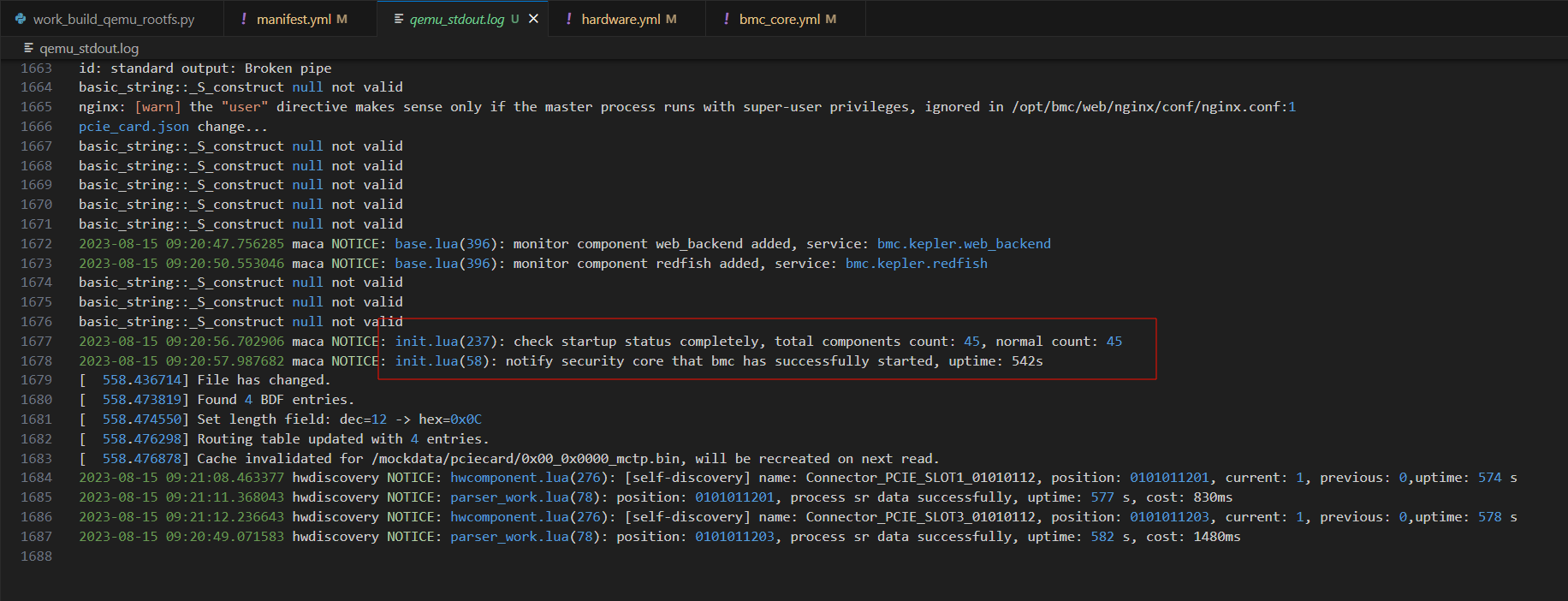The image size is (1568, 601).
Task: Click the file icon in the breadcrumb bar
Action: [28, 49]
